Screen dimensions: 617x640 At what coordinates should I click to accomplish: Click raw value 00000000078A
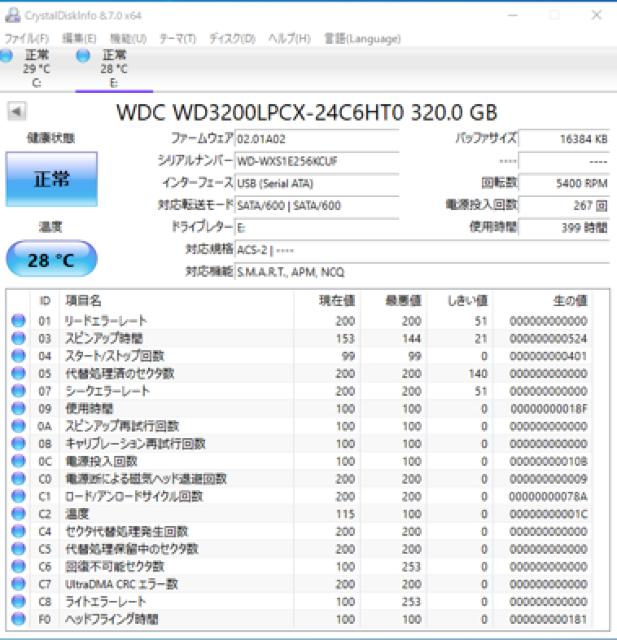[x=548, y=496]
